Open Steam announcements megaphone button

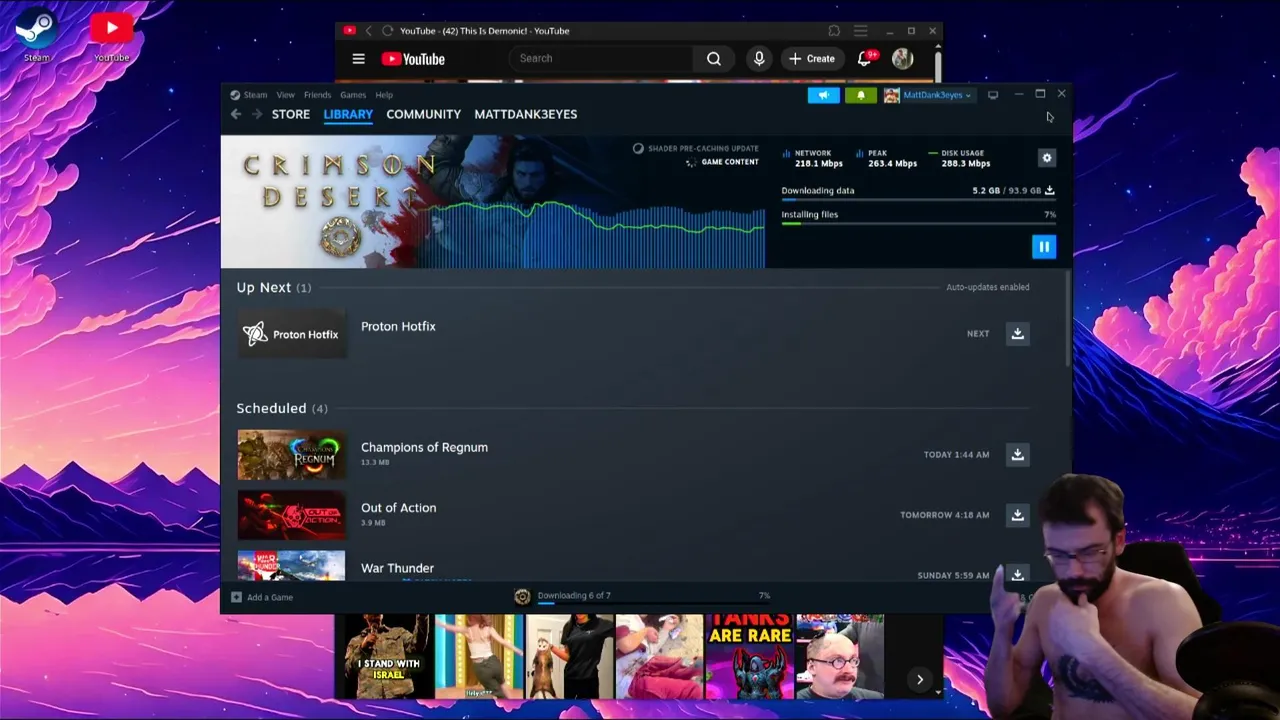click(824, 95)
